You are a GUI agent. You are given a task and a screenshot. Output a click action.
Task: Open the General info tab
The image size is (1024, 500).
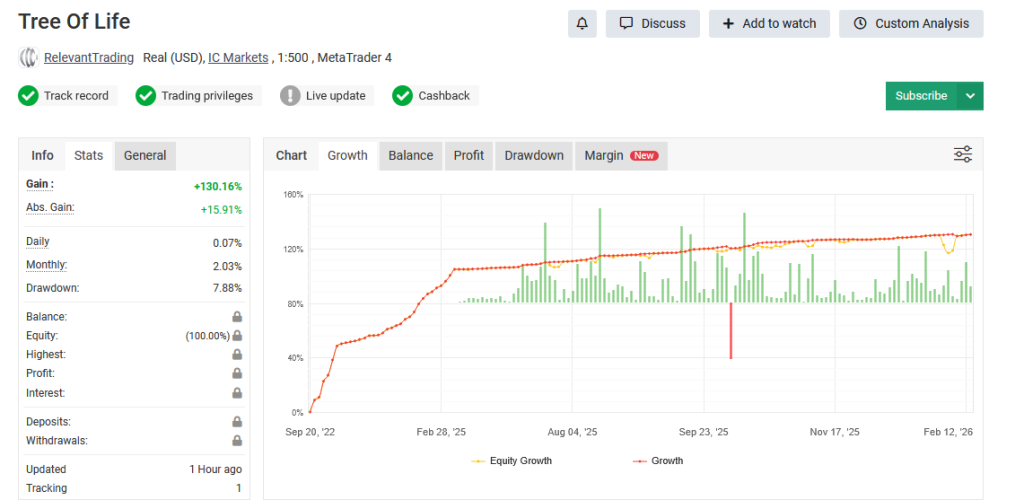click(x=145, y=156)
